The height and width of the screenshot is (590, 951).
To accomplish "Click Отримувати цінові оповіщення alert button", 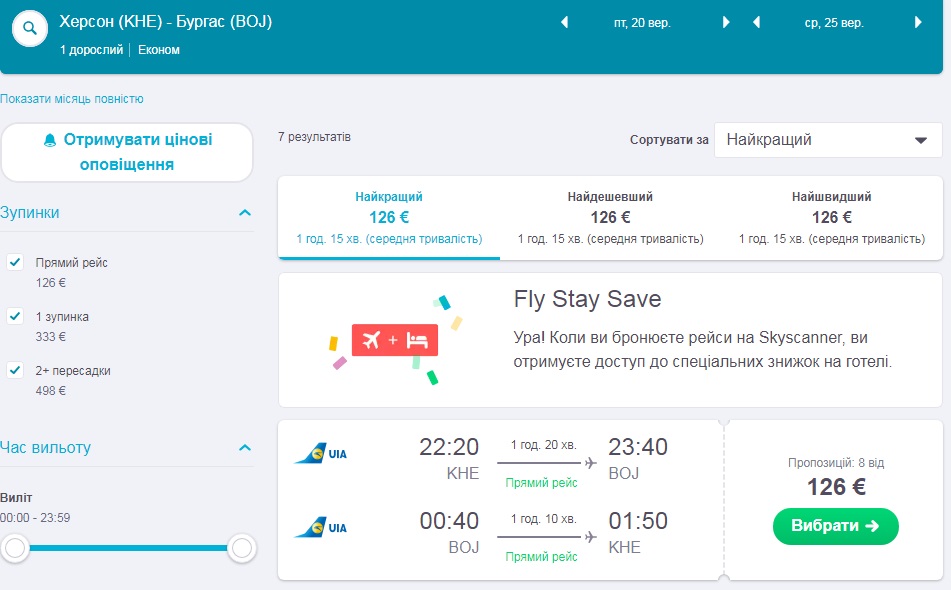I will (127, 152).
